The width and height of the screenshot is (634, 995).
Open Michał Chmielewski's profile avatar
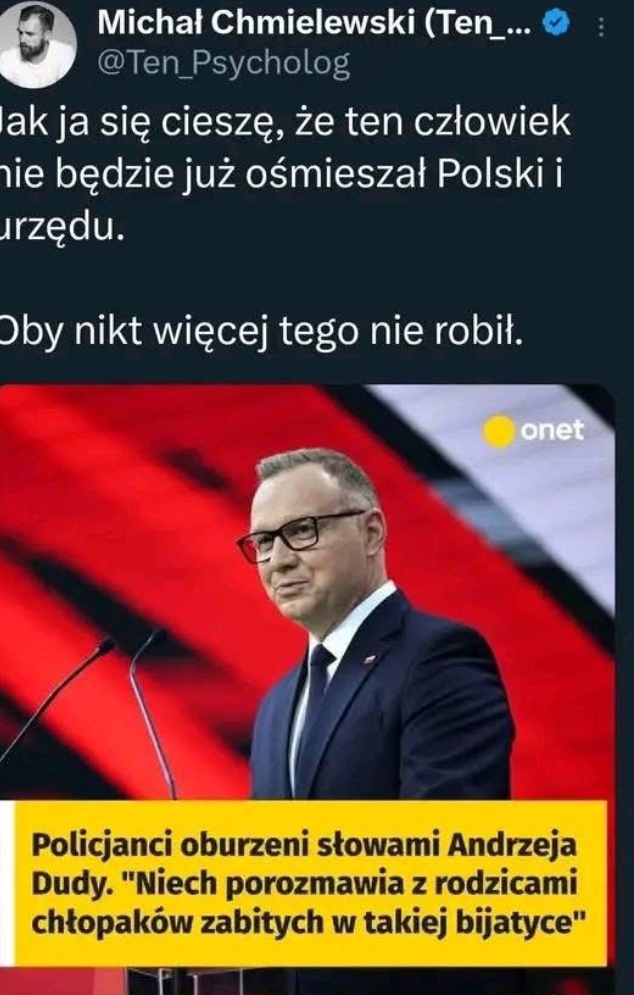(36, 44)
